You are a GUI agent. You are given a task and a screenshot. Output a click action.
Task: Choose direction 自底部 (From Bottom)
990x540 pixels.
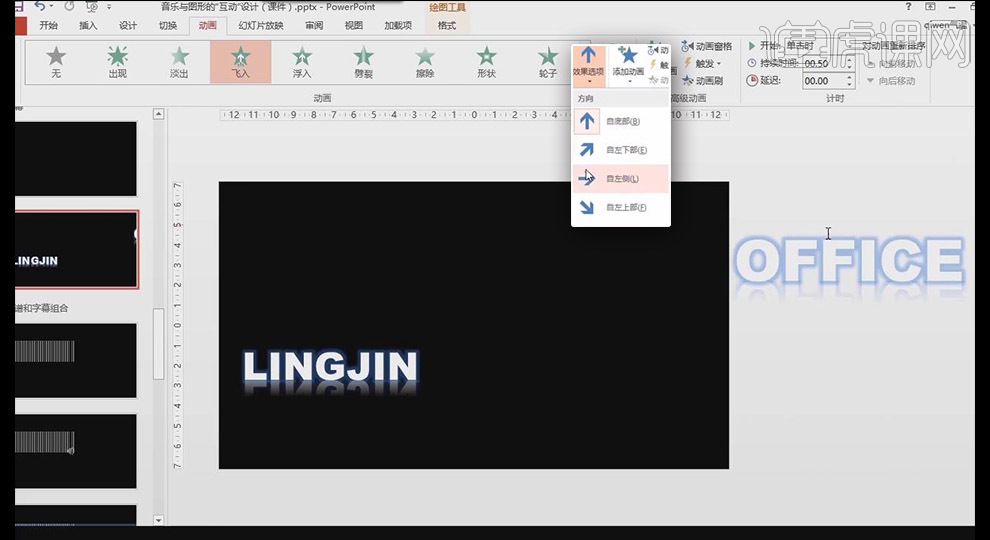(x=620, y=121)
